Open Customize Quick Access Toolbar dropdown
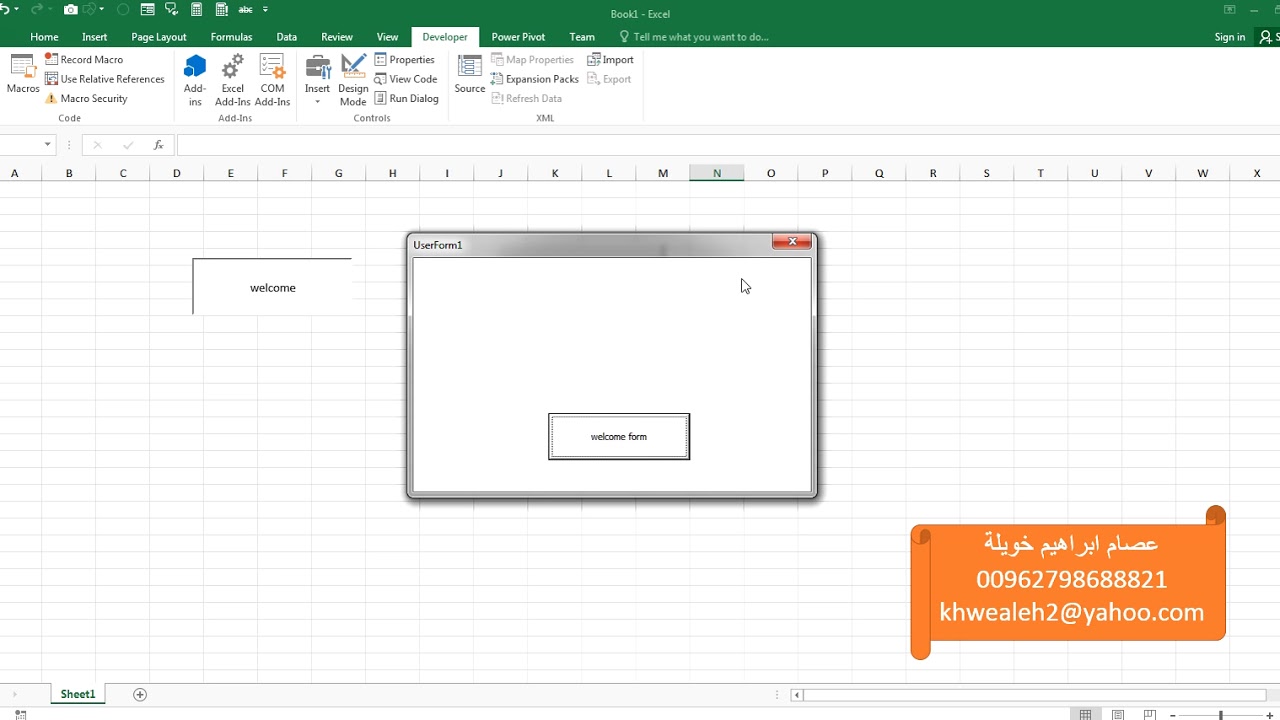This screenshot has height=720, width=1280. coord(265,9)
